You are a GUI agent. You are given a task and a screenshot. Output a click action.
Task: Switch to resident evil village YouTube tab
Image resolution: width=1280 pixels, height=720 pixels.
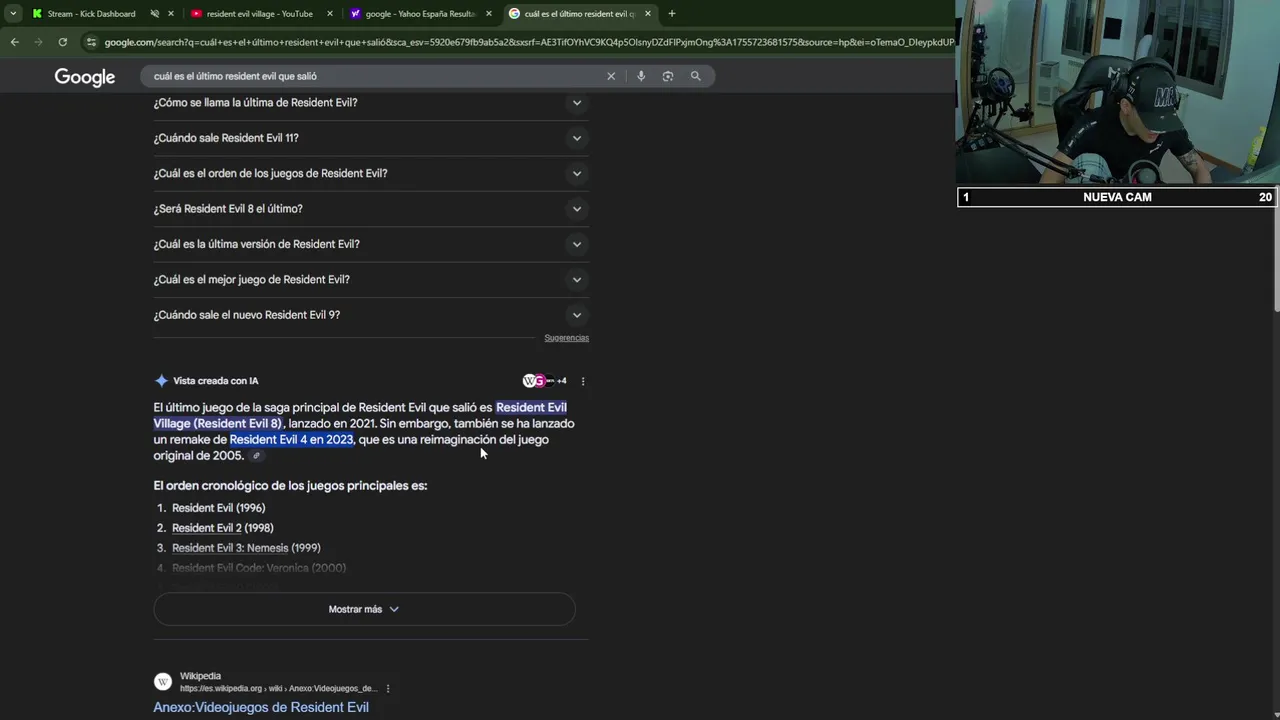click(260, 14)
